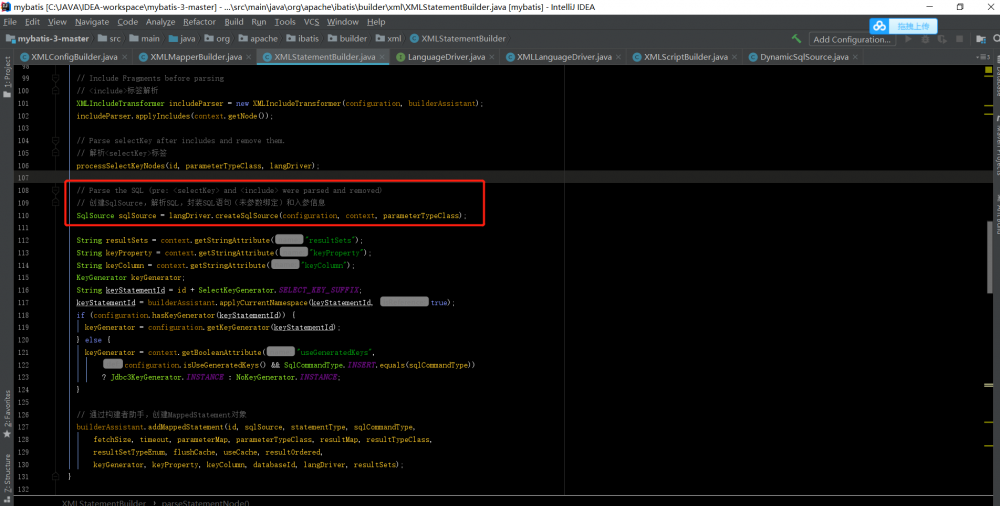The width and height of the screenshot is (1000, 506).
Task: Click SELECT_KEY_SUFFIX constant on line 116
Action: point(320,290)
